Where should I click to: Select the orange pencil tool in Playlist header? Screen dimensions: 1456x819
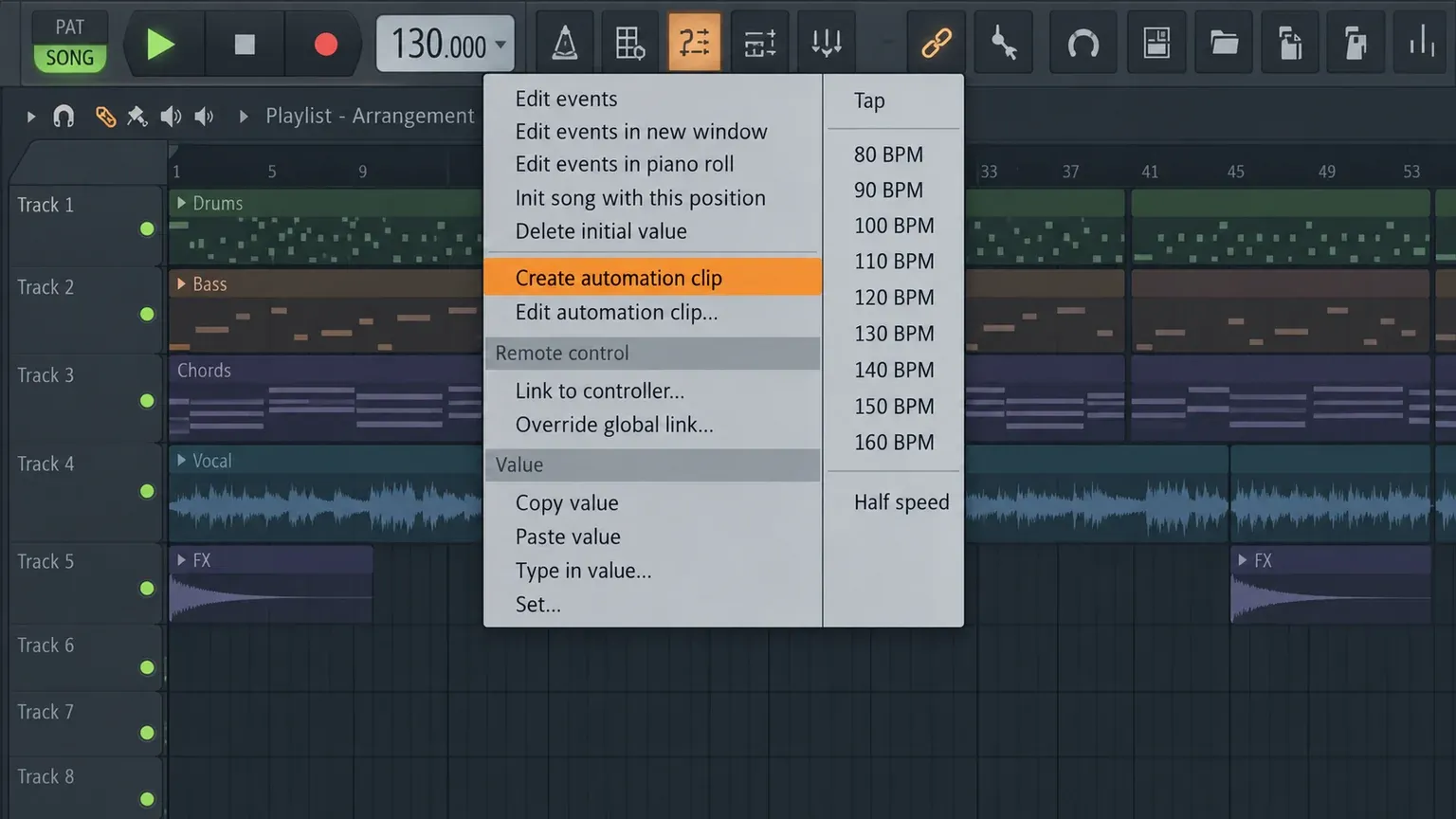105,117
